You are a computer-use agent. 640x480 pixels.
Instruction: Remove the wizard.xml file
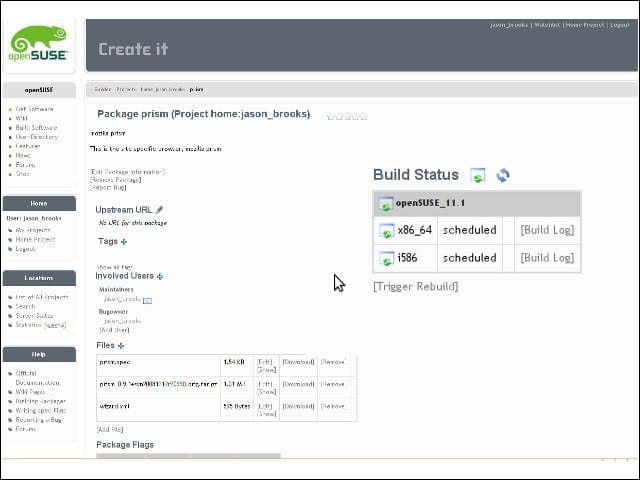(333, 406)
